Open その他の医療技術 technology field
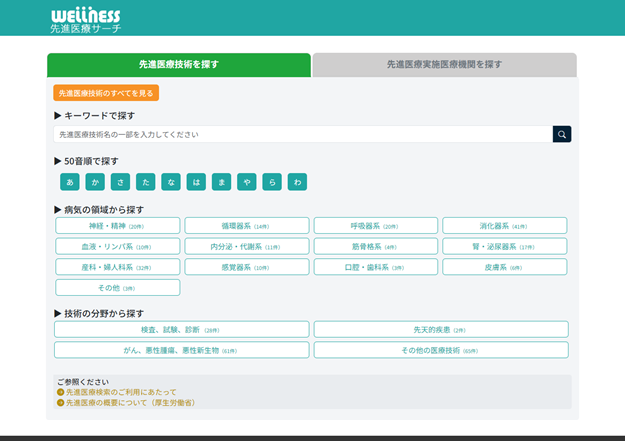Image resolution: width=625 pixels, height=441 pixels. [x=441, y=350]
